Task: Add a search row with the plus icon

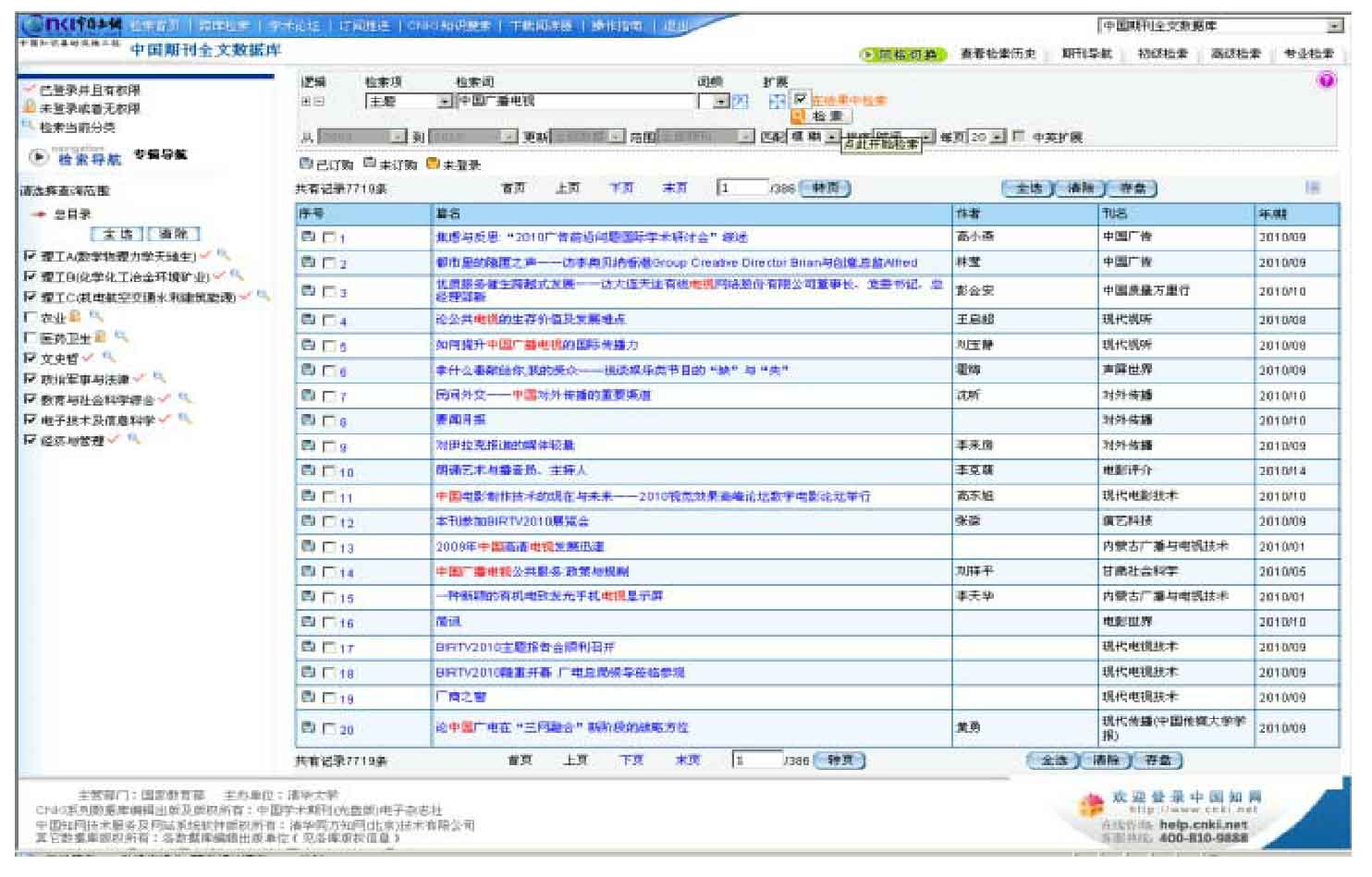Action: tap(306, 101)
